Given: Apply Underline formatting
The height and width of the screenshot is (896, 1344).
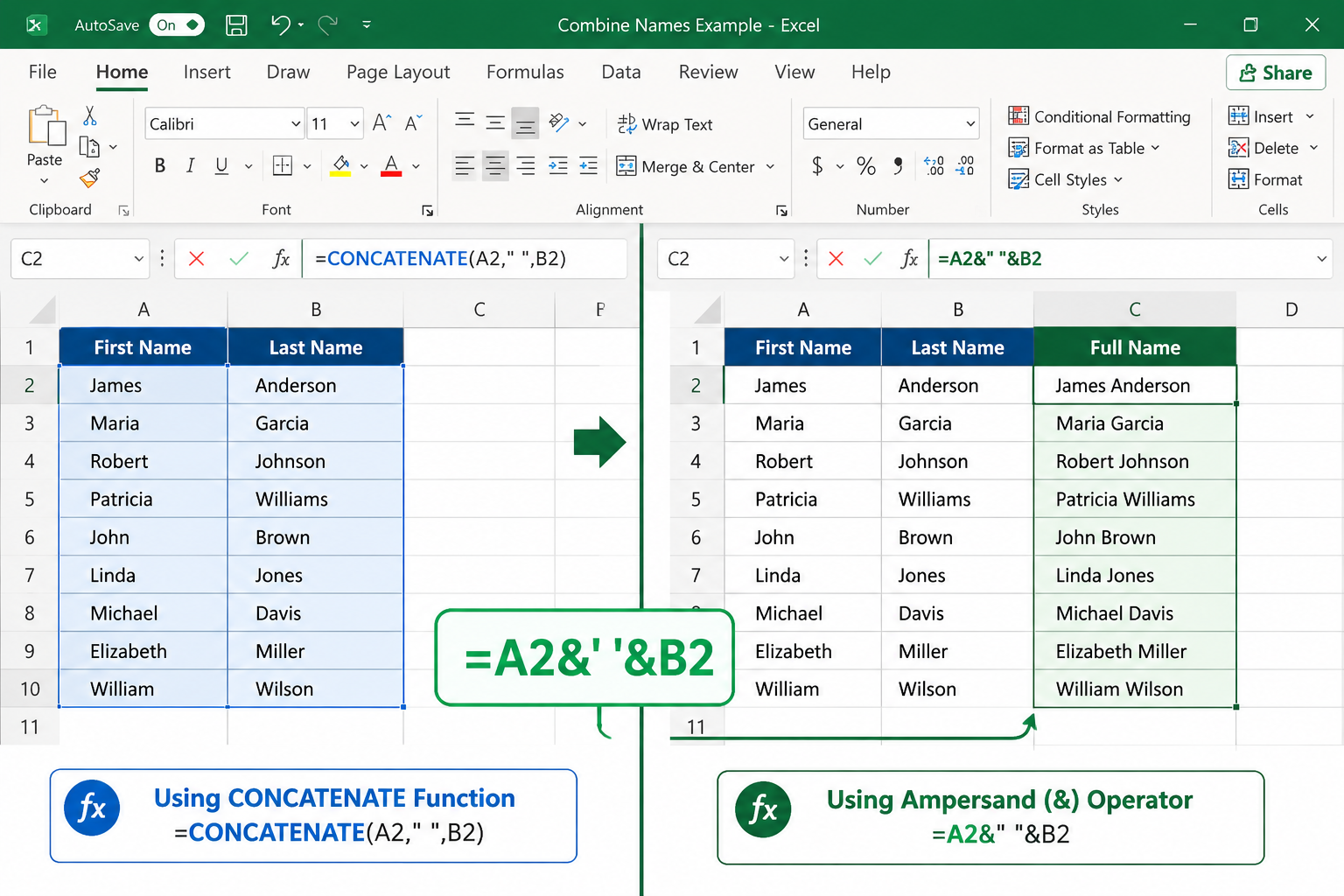Looking at the screenshot, I should point(221,165).
